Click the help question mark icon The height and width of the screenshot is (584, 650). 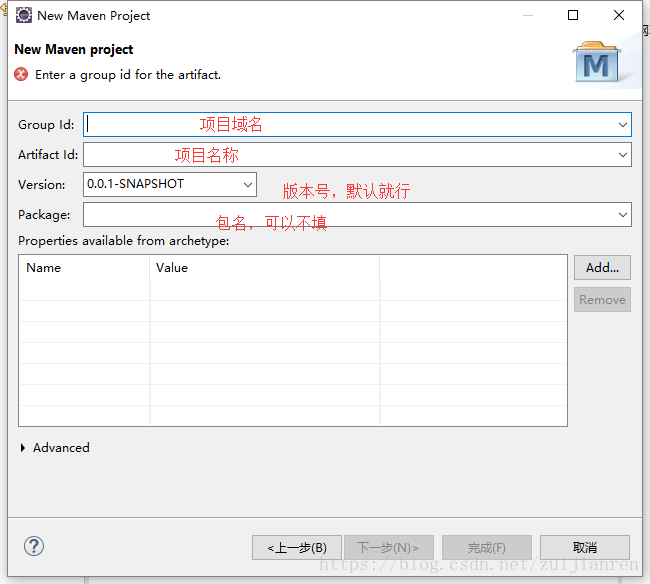pyautogui.click(x=34, y=546)
